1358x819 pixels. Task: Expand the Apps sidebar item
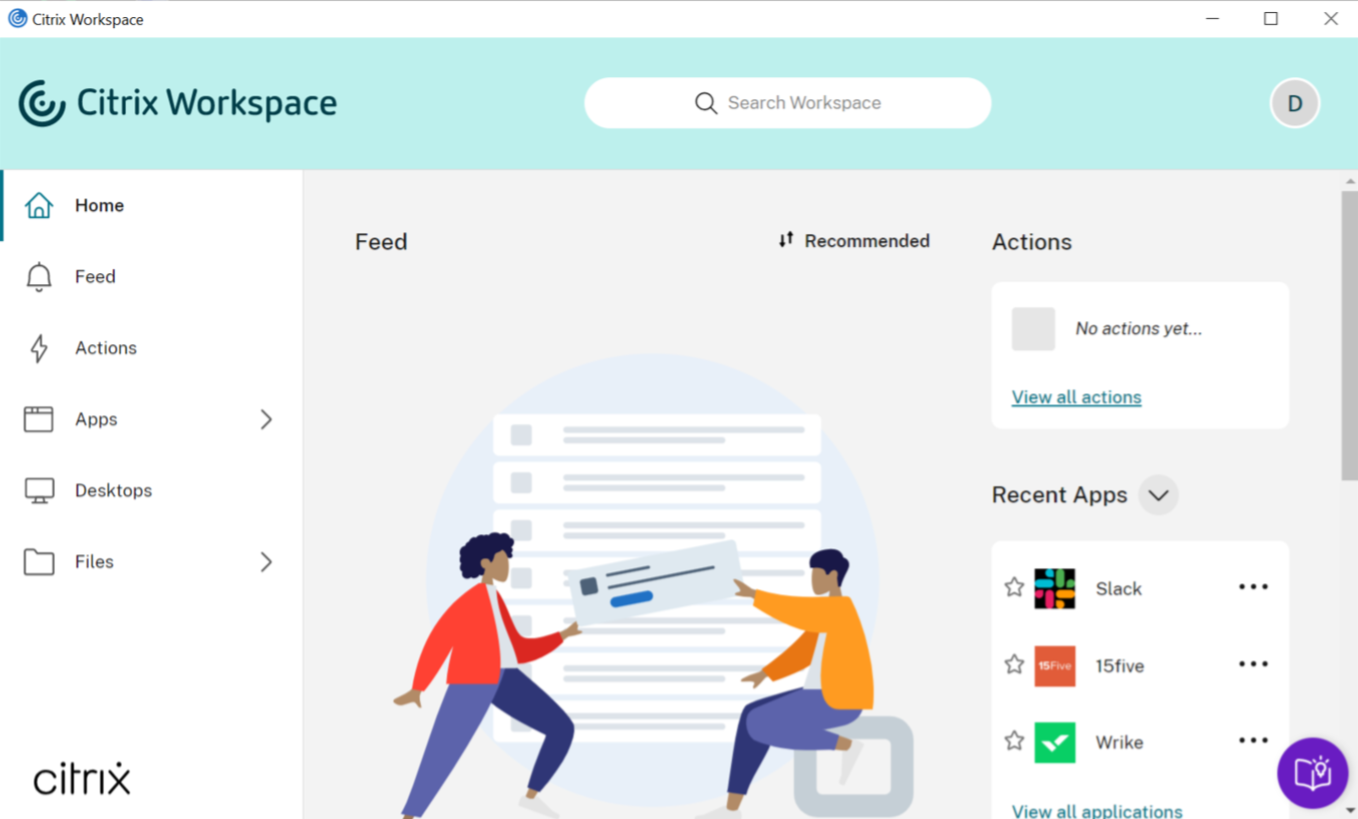click(266, 420)
